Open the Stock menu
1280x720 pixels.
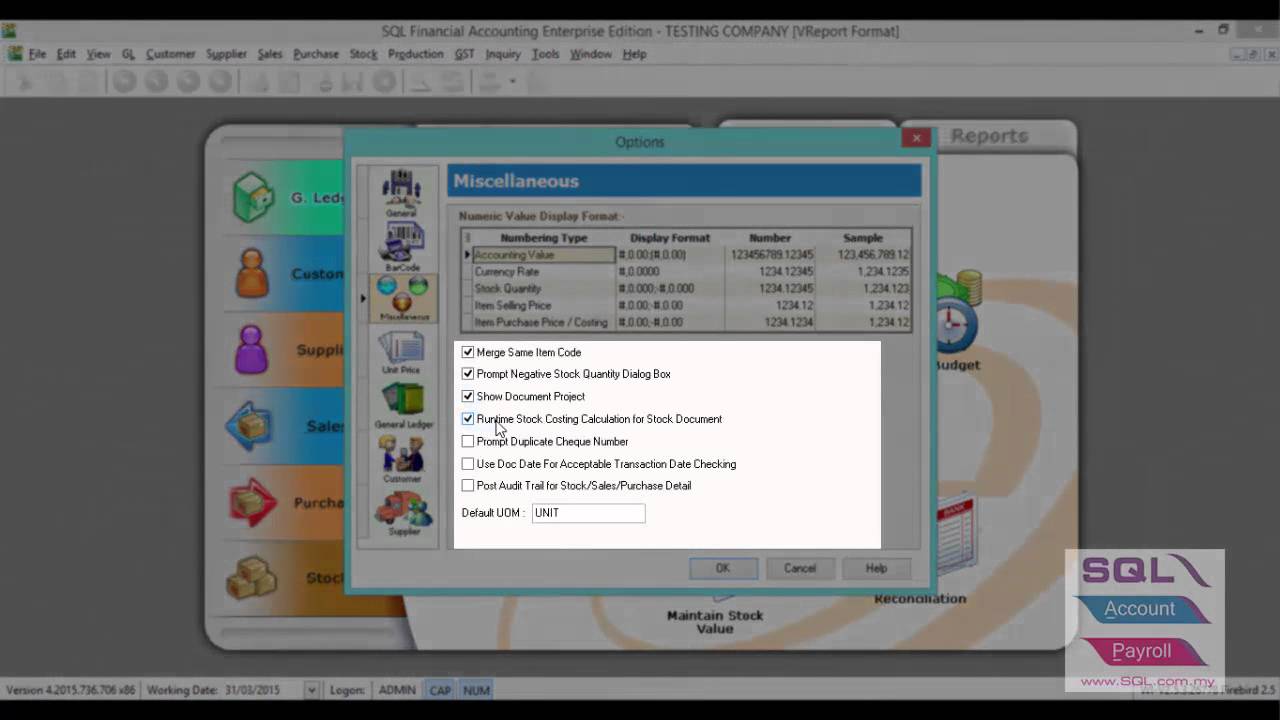(x=363, y=54)
